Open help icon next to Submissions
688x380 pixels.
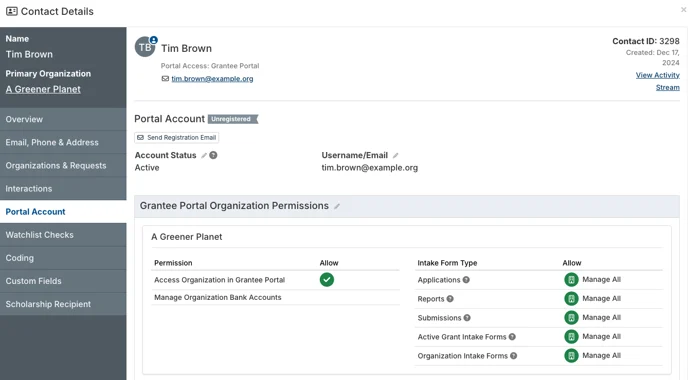coord(467,318)
